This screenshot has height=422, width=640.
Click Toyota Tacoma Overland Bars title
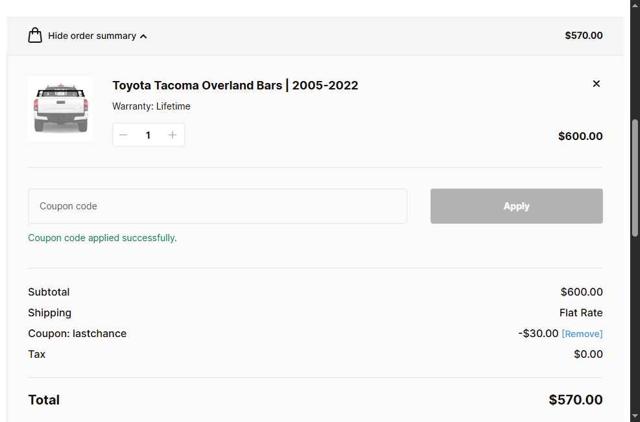point(235,85)
